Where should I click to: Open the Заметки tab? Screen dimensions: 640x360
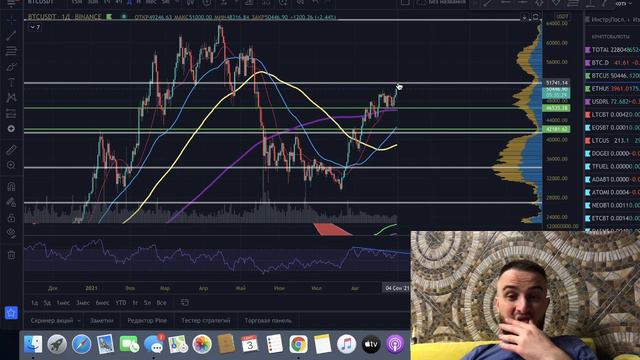(102, 321)
